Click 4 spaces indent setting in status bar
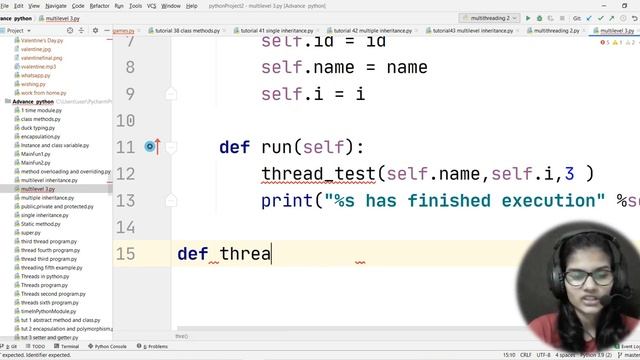Viewport: 640px width, 360px height. [x=565, y=355]
